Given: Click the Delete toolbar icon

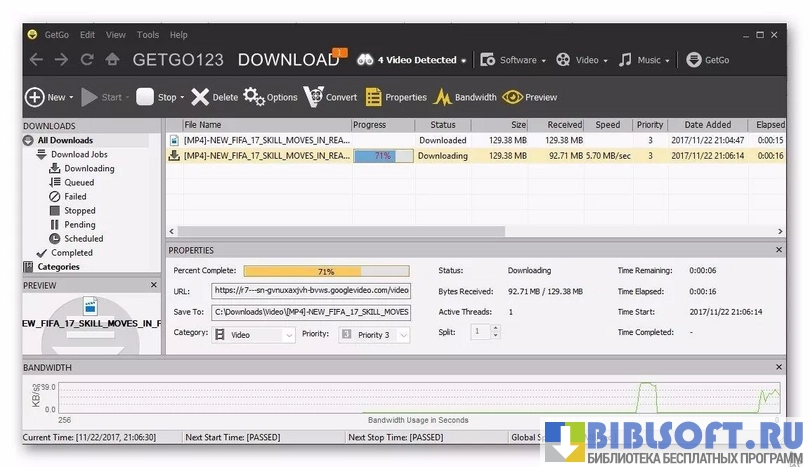Looking at the screenshot, I should pyautogui.click(x=200, y=97).
